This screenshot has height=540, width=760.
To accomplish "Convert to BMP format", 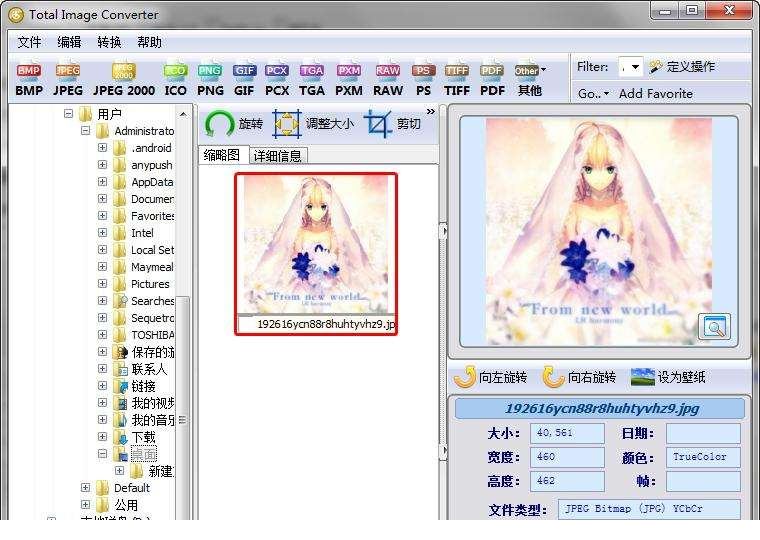I will pos(29,79).
